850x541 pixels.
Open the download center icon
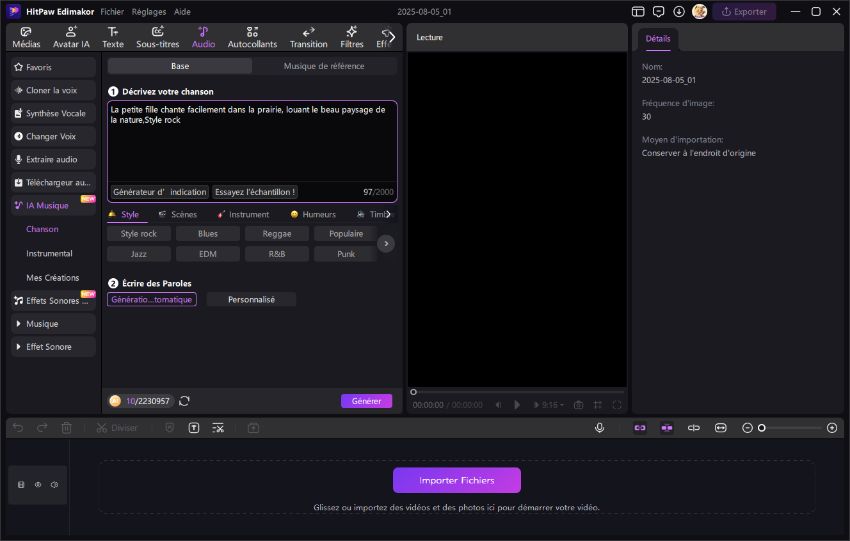(x=679, y=11)
